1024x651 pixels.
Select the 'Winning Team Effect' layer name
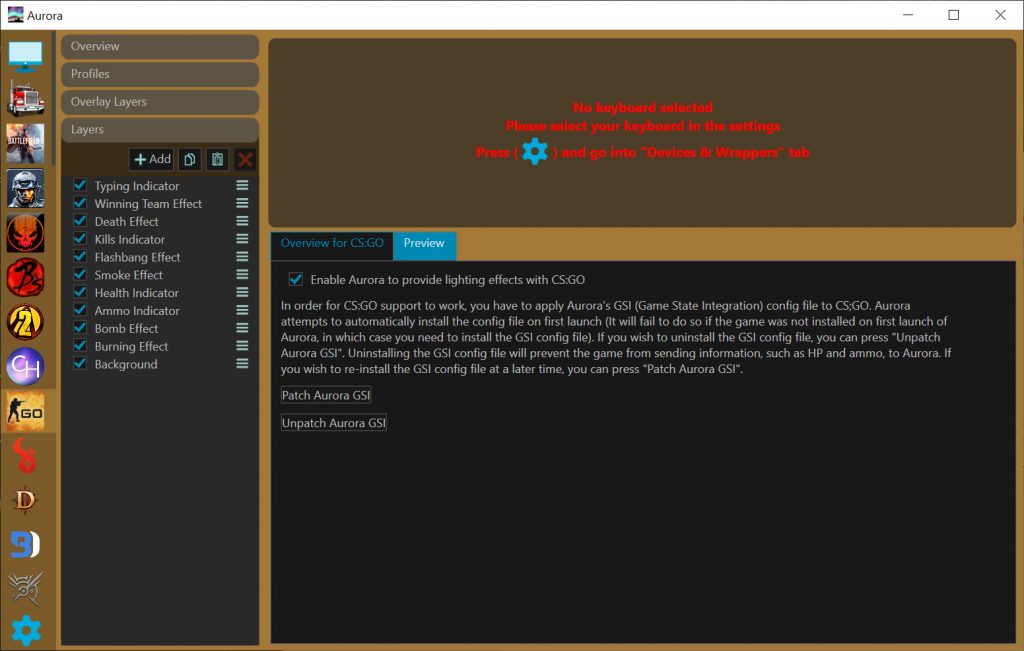pos(148,204)
